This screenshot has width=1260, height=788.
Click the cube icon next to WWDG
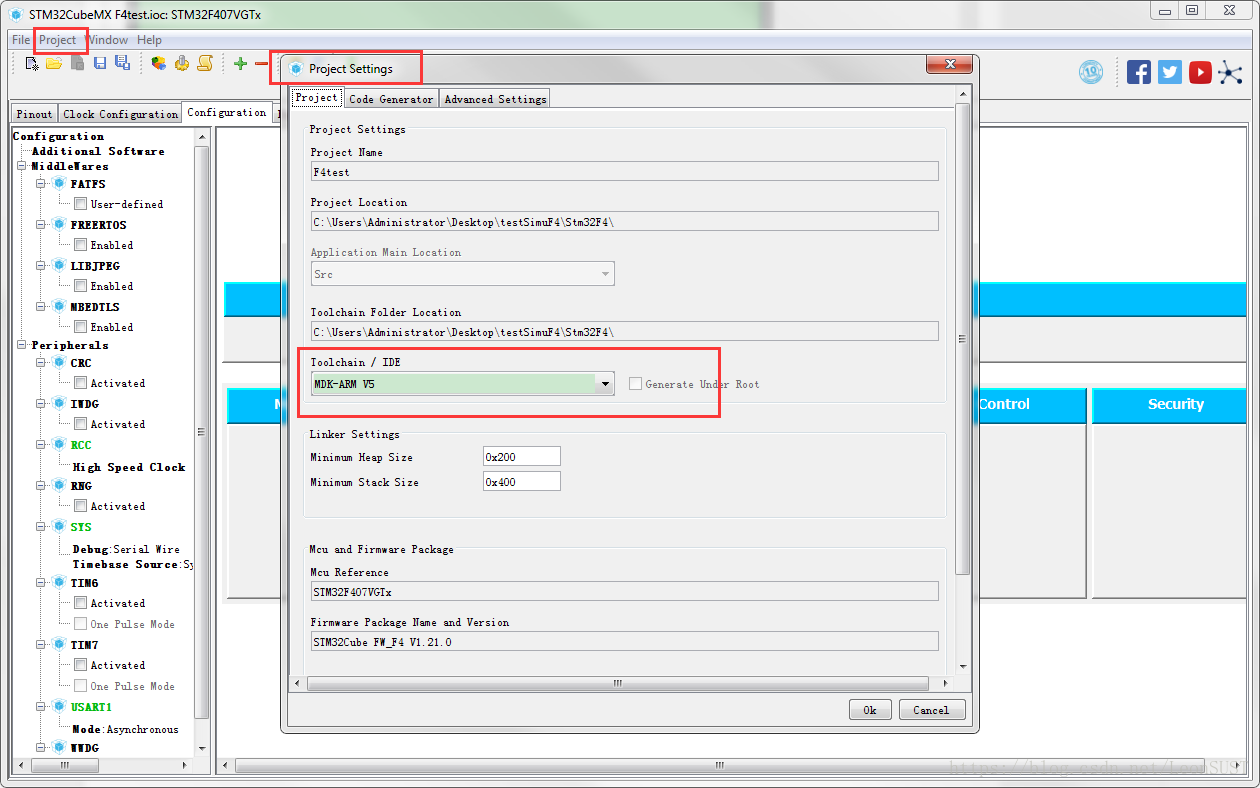tap(59, 748)
